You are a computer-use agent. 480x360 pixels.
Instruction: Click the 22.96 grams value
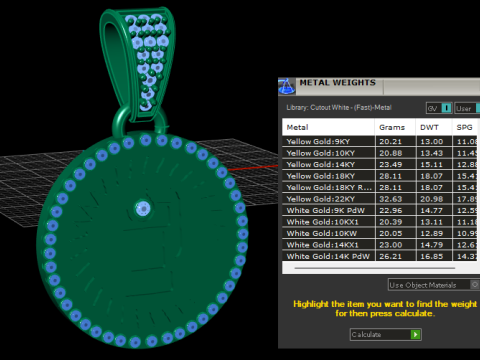(x=390, y=210)
